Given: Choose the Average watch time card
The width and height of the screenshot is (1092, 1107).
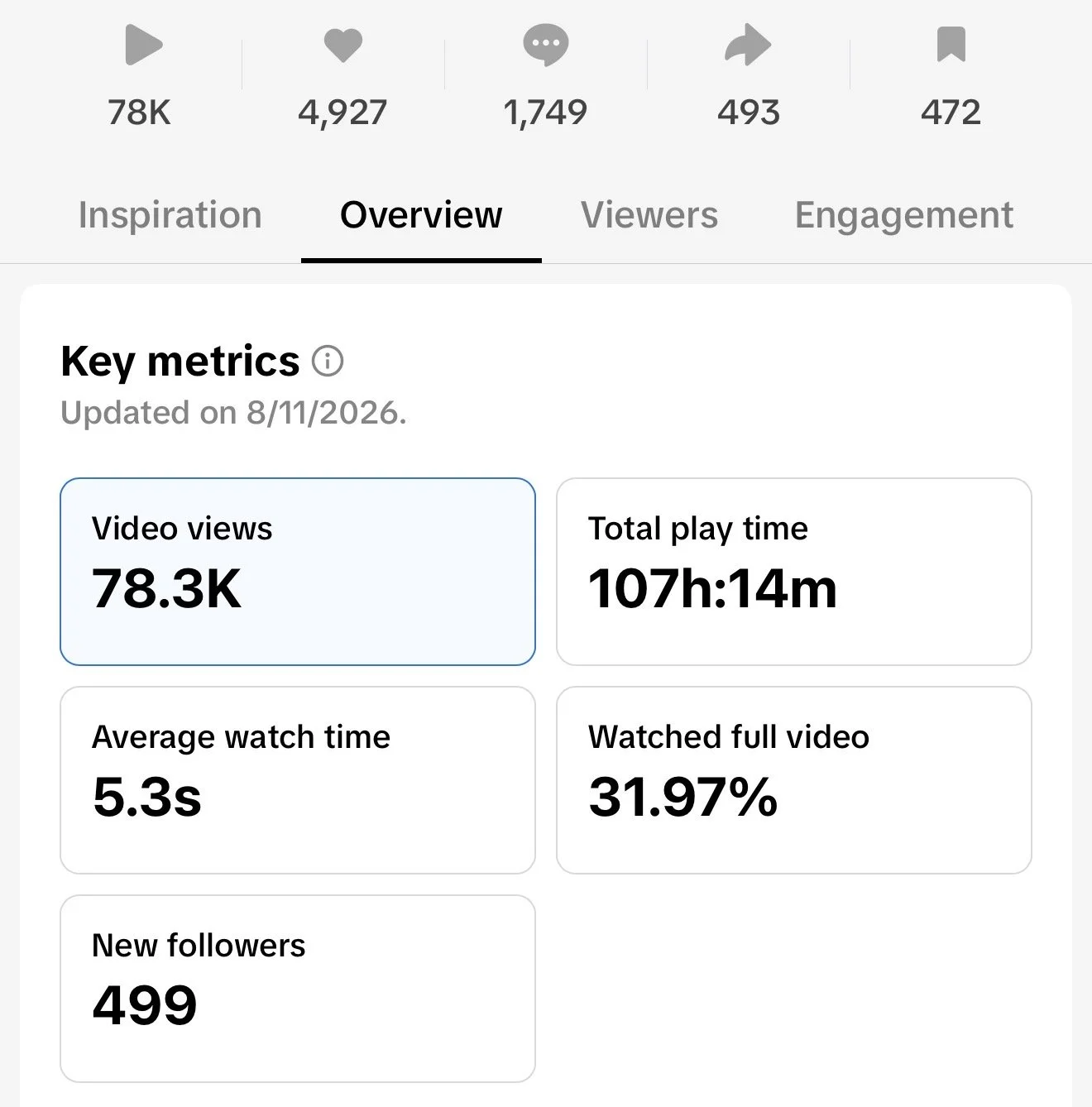Looking at the screenshot, I should pos(298,780).
